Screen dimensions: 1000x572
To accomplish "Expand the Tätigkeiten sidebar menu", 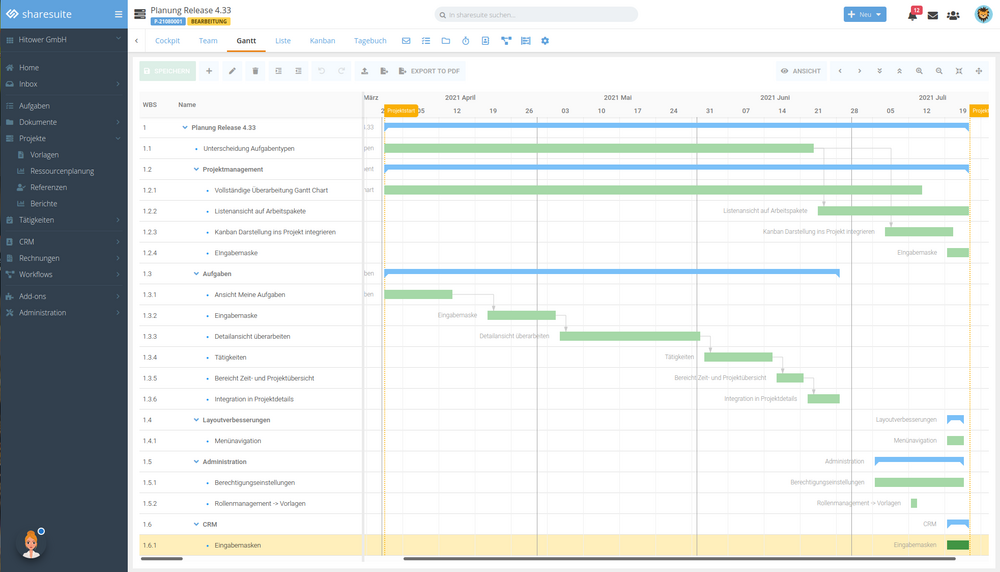I will 64,220.
